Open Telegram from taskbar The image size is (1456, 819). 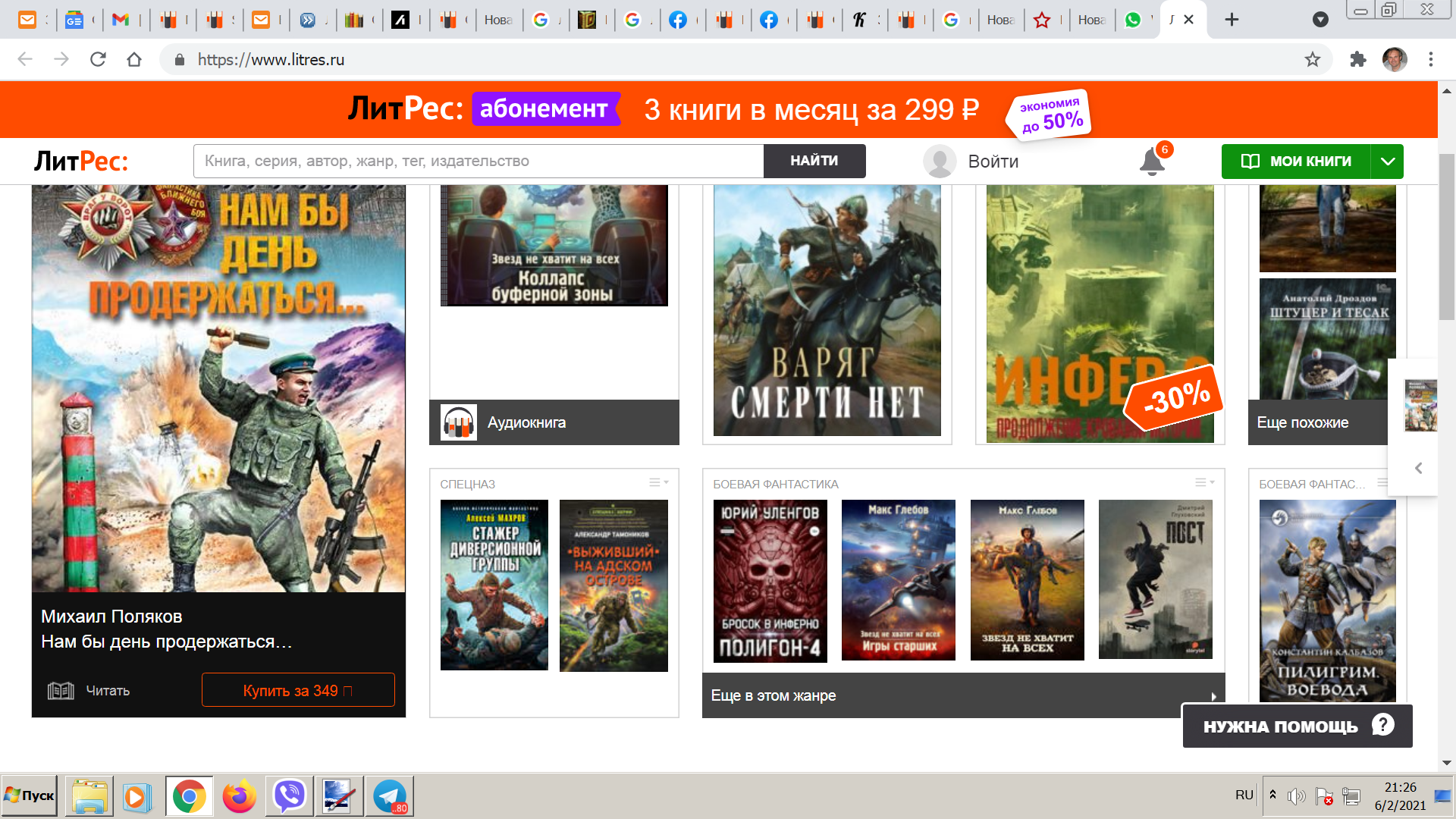tap(390, 796)
